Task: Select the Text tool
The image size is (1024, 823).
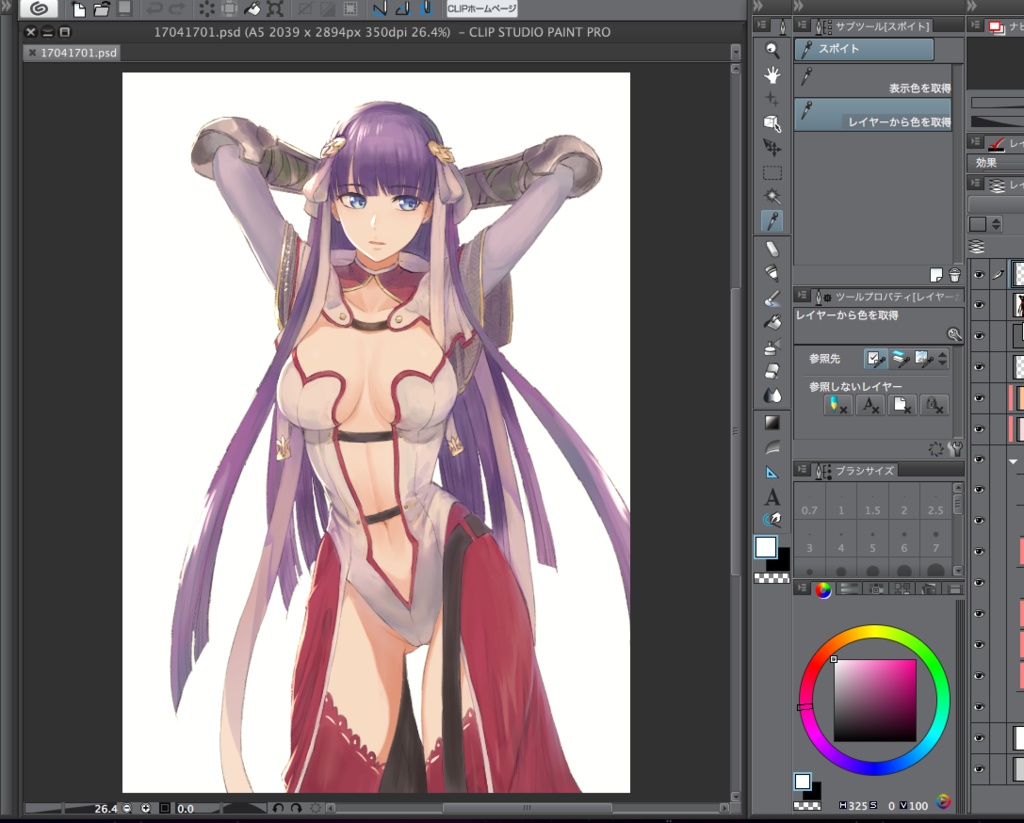Action: [x=772, y=497]
